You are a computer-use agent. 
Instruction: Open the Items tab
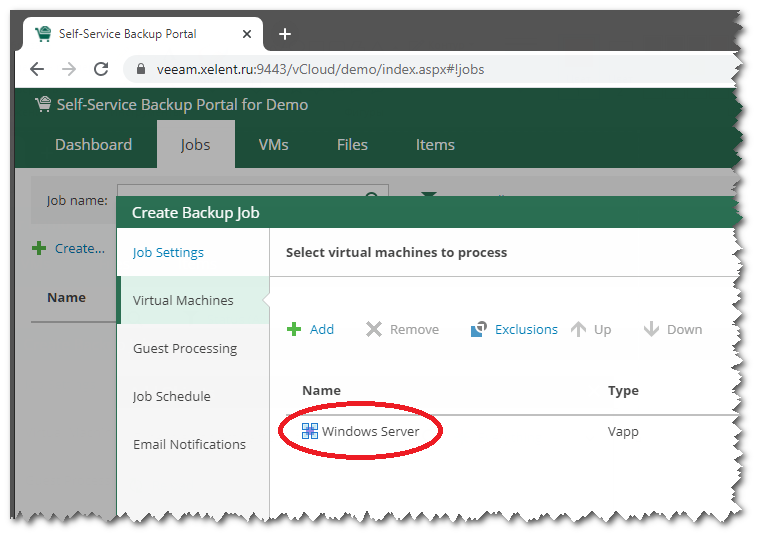(x=435, y=144)
